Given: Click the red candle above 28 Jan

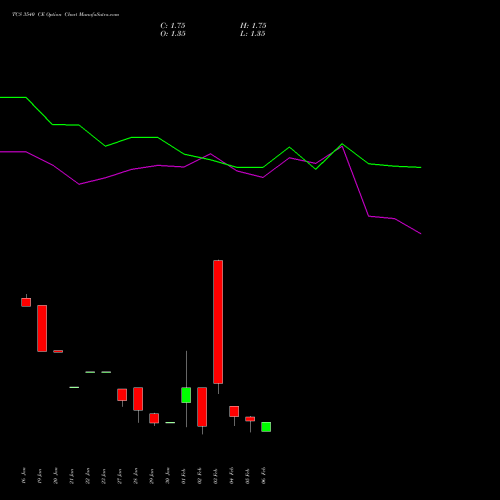Looking at the screenshot, I should pyautogui.click(x=138, y=399).
